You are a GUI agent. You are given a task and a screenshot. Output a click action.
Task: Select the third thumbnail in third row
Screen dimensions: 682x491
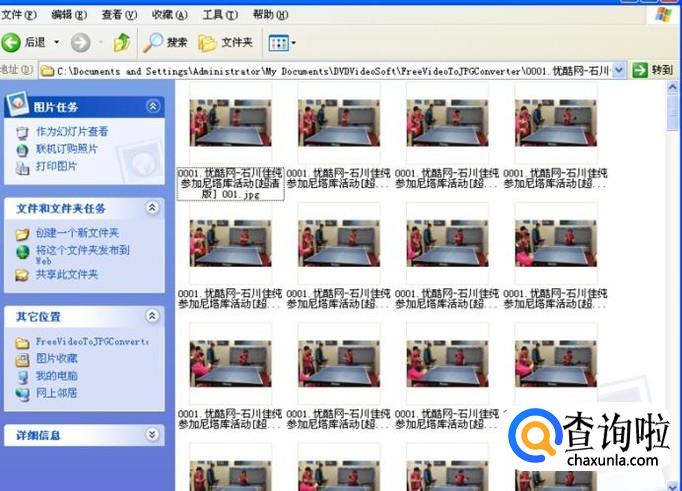click(448, 364)
